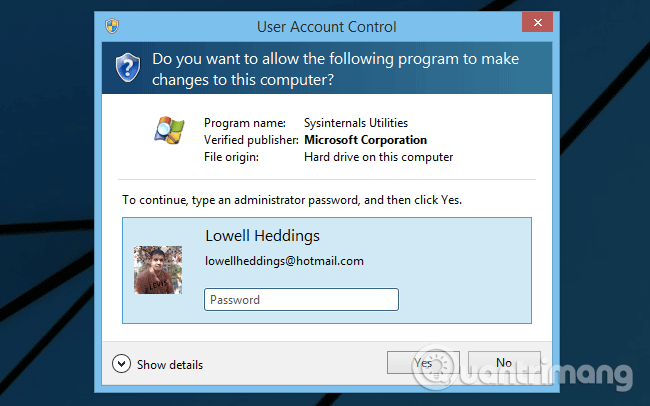Viewport: 650px width, 406px height.
Task: Confirm with the Yes button
Action: tap(423, 362)
